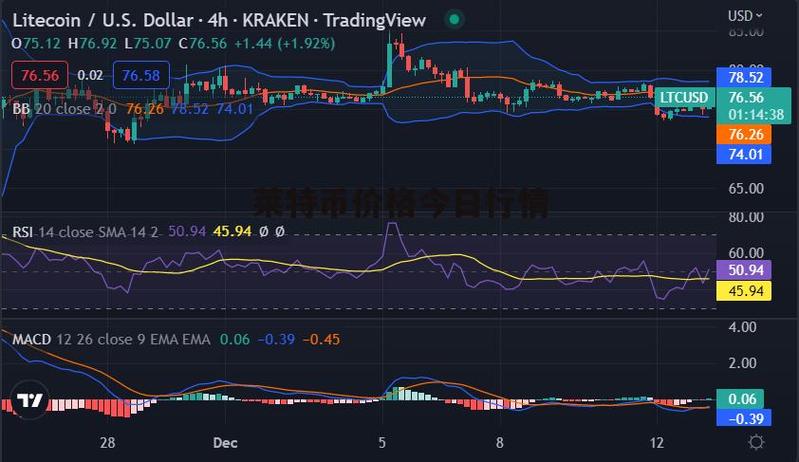Click the 78.52 upper band price label
This screenshot has width=799, height=462.
point(745,77)
